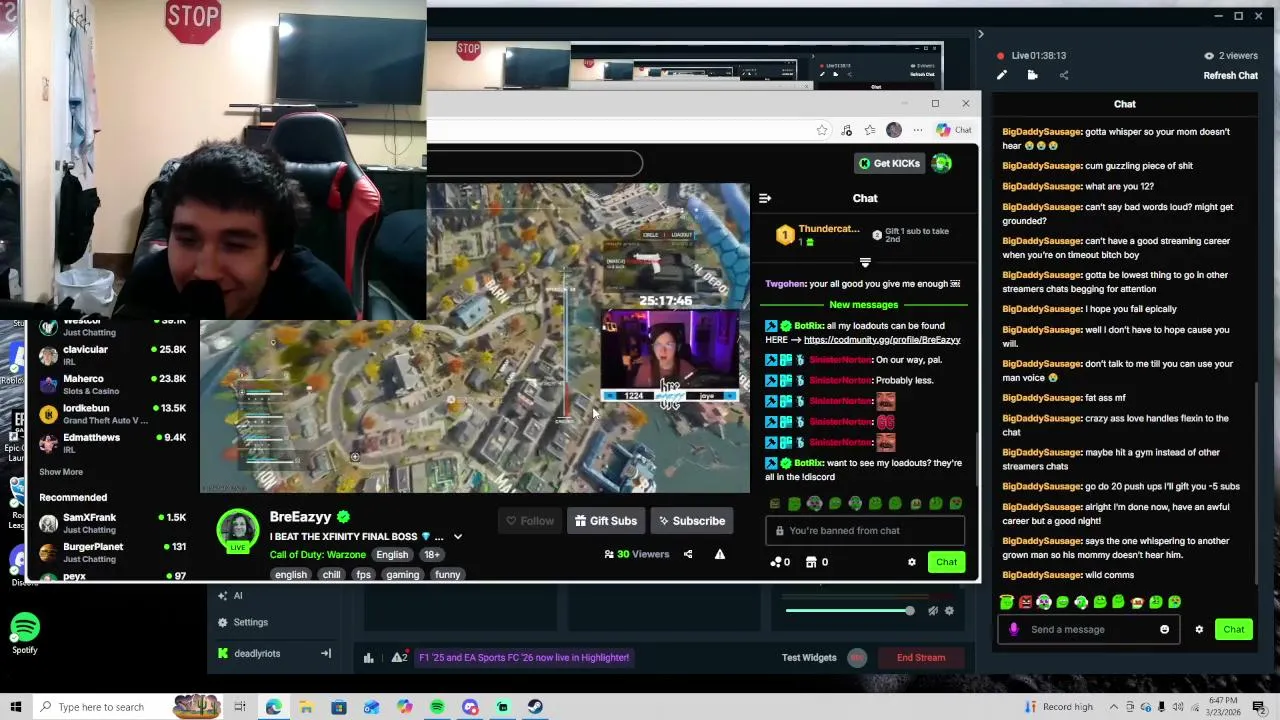Open SamXFrank recommended channel
The height and width of the screenshot is (720, 1280).
pyautogui.click(x=112, y=523)
